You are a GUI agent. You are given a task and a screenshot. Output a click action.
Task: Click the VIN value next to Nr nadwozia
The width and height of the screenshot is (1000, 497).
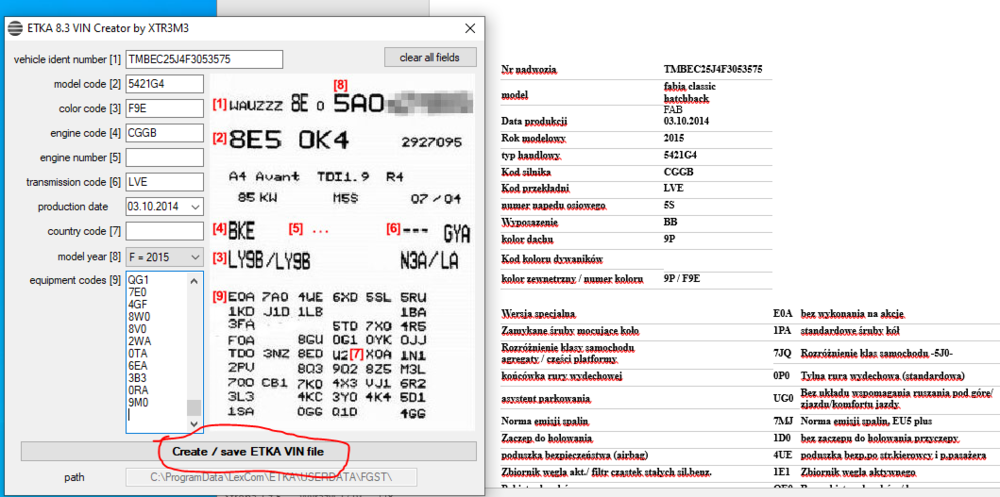click(x=713, y=70)
